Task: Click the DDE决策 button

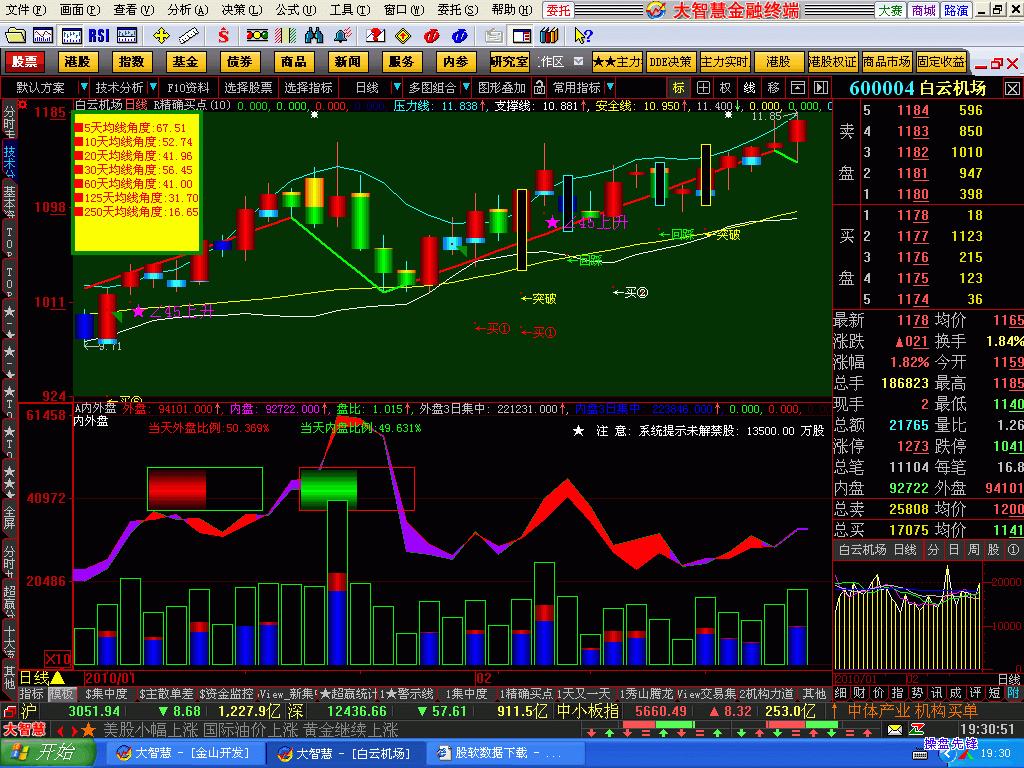Action: click(x=671, y=61)
